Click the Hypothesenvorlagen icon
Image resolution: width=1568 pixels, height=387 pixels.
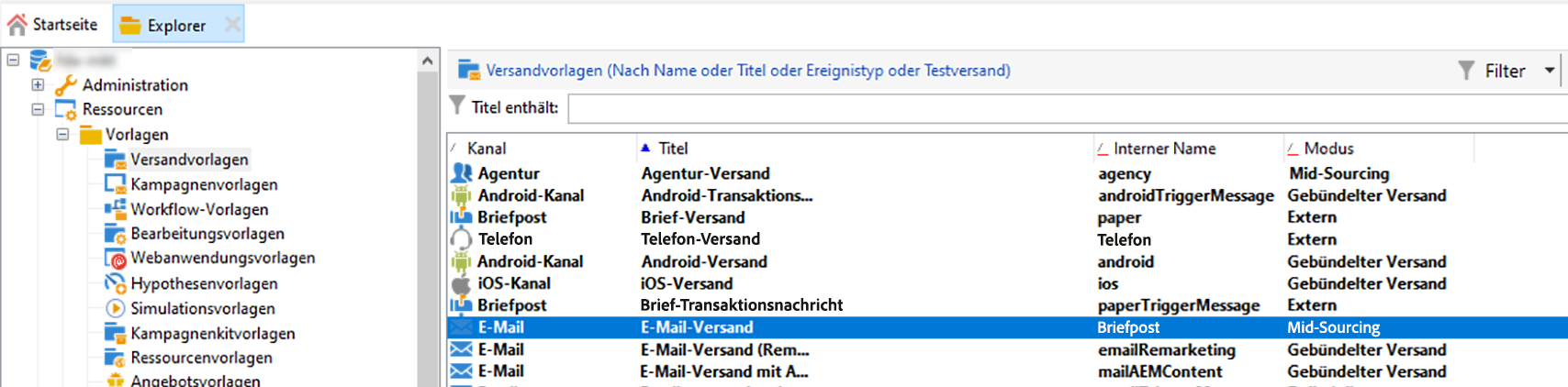click(116, 283)
